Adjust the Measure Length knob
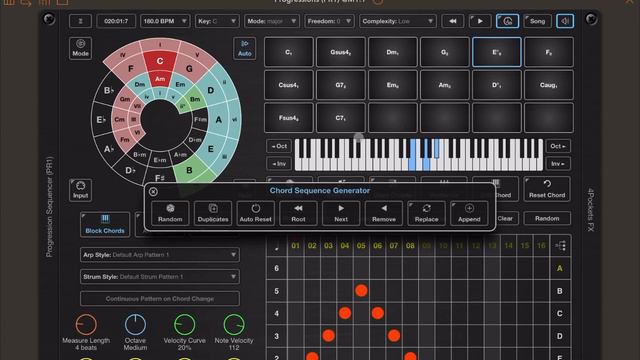Viewport: 640px width, 360px height. pyautogui.click(x=86, y=325)
